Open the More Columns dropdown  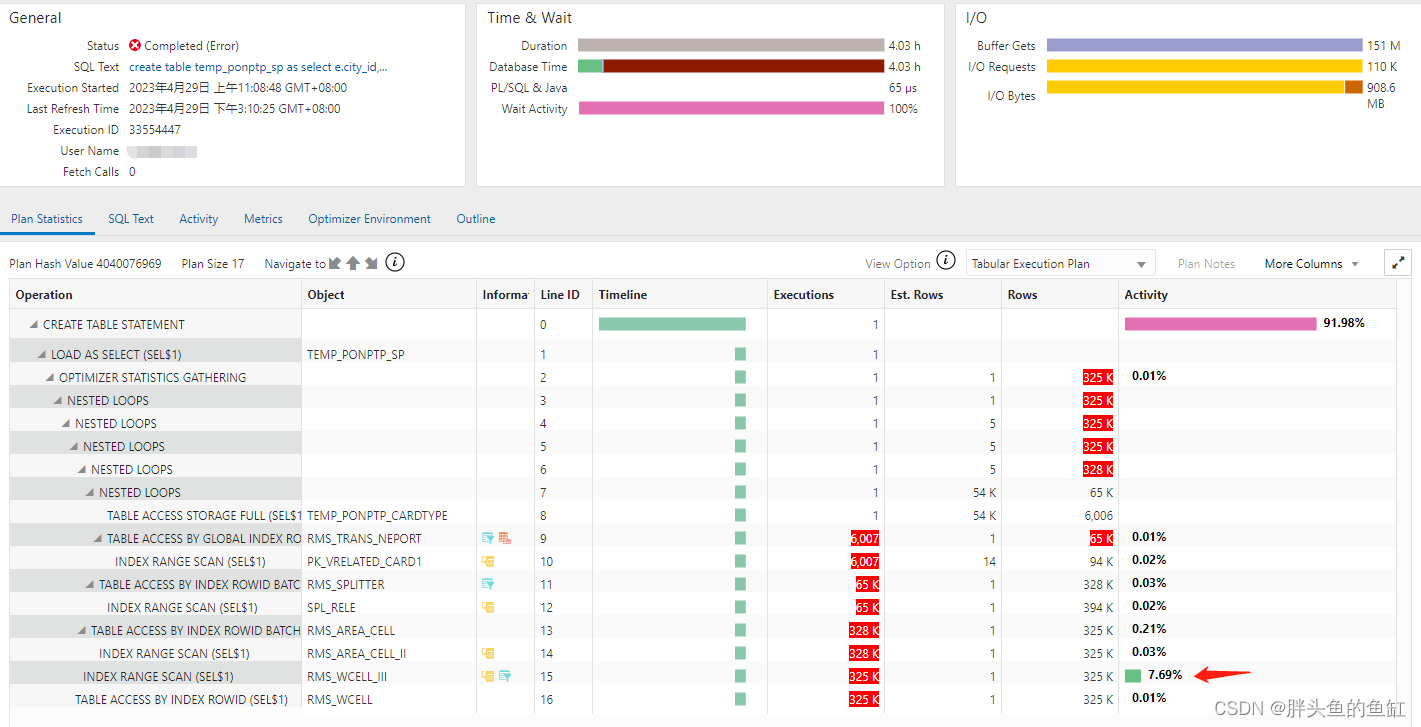click(1311, 263)
